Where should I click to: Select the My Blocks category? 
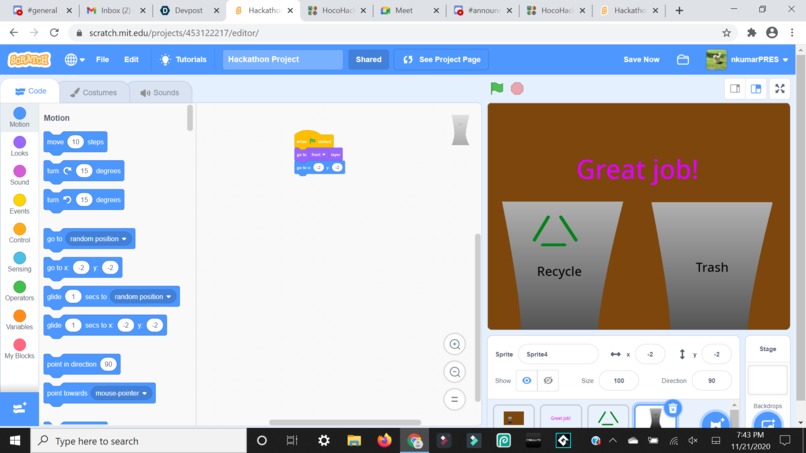pos(20,349)
